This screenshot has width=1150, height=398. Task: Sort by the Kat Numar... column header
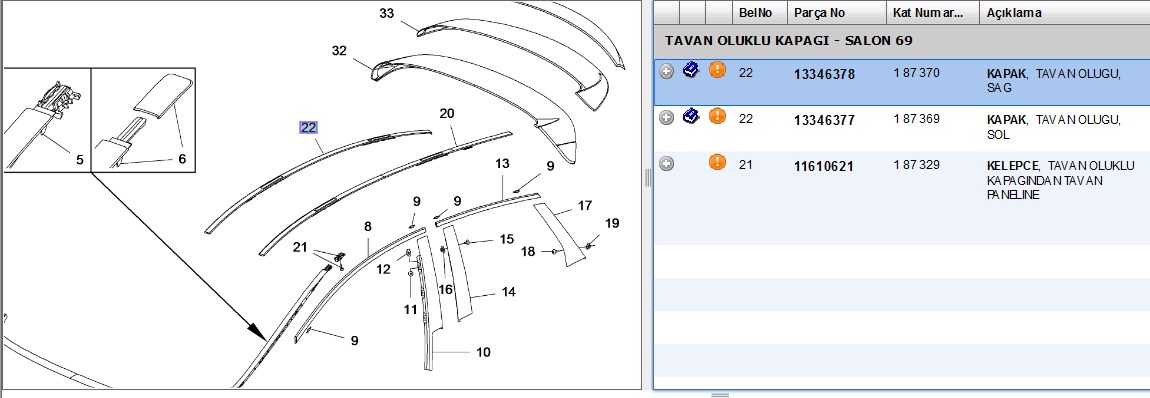[933, 12]
